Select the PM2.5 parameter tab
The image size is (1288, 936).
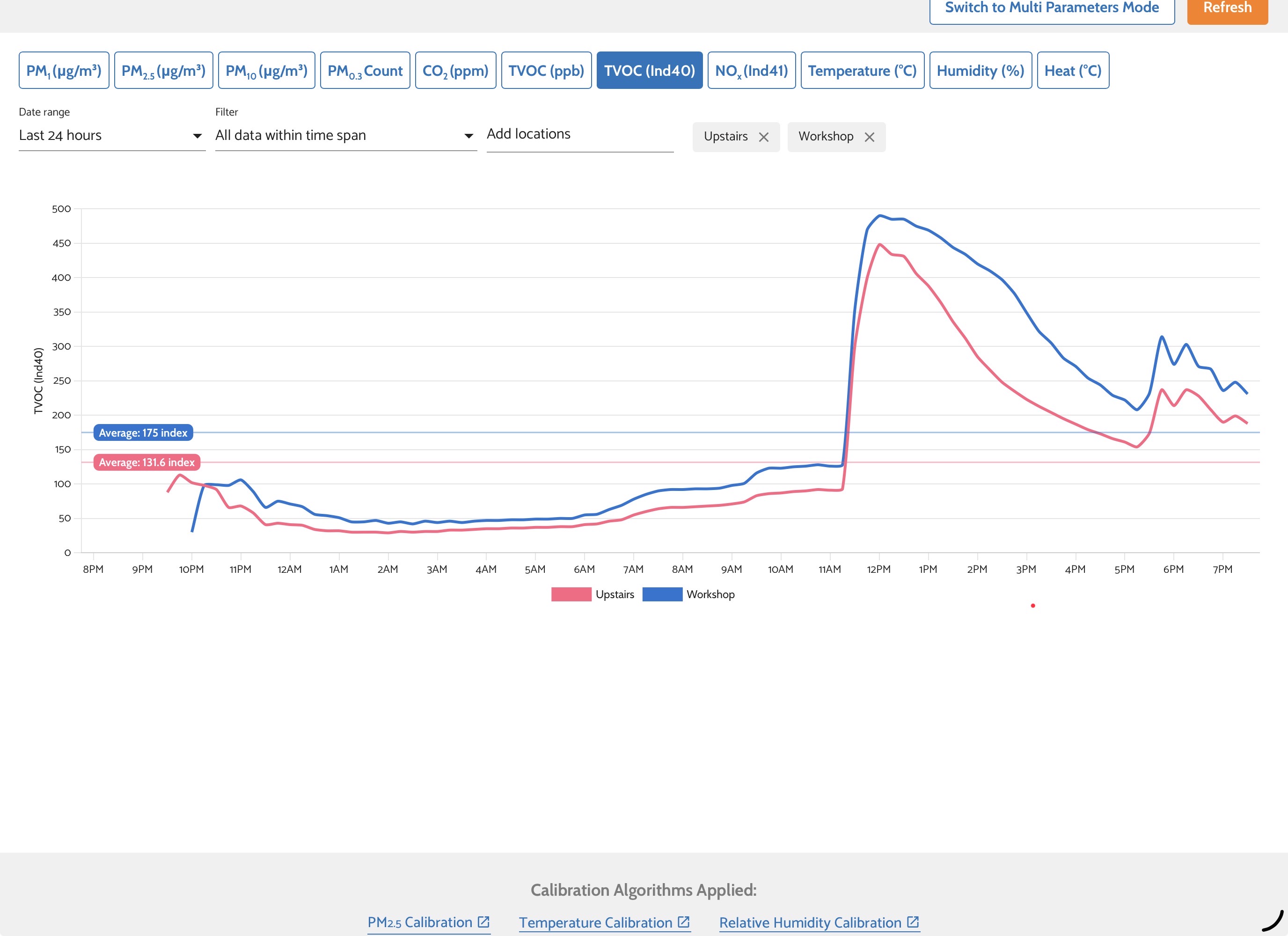click(163, 70)
